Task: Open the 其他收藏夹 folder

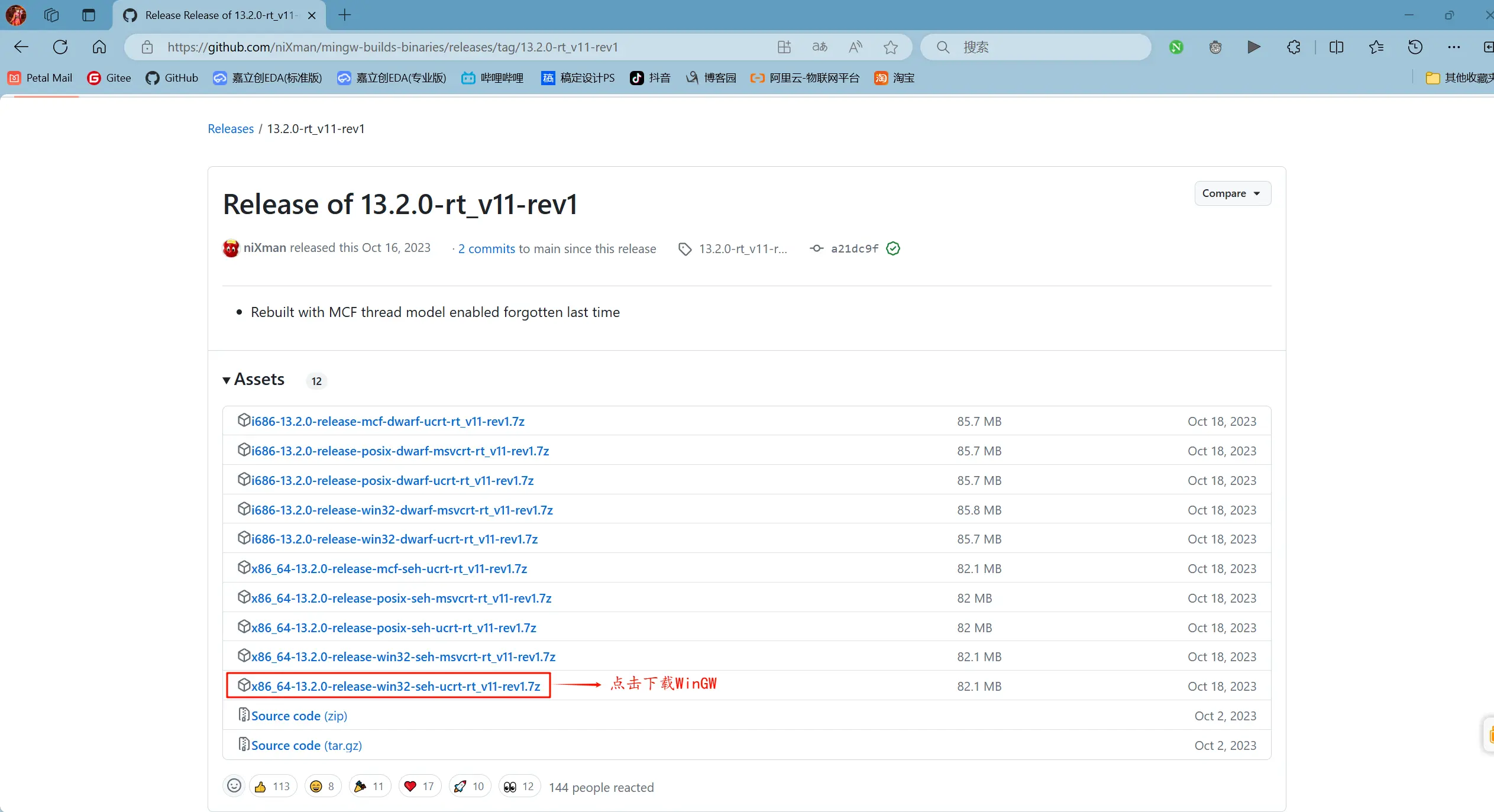Action: pyautogui.click(x=1460, y=77)
